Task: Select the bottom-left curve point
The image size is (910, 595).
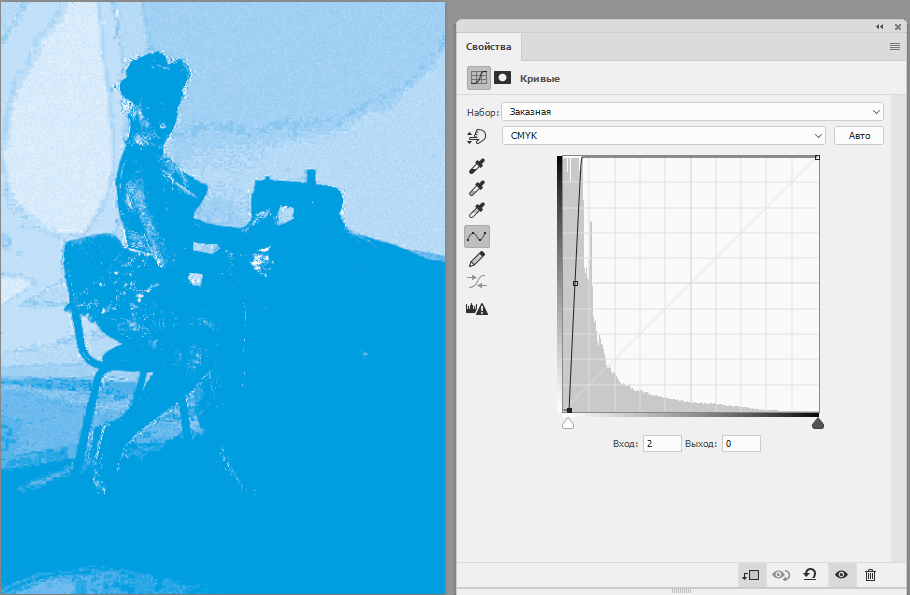Action: [569, 410]
